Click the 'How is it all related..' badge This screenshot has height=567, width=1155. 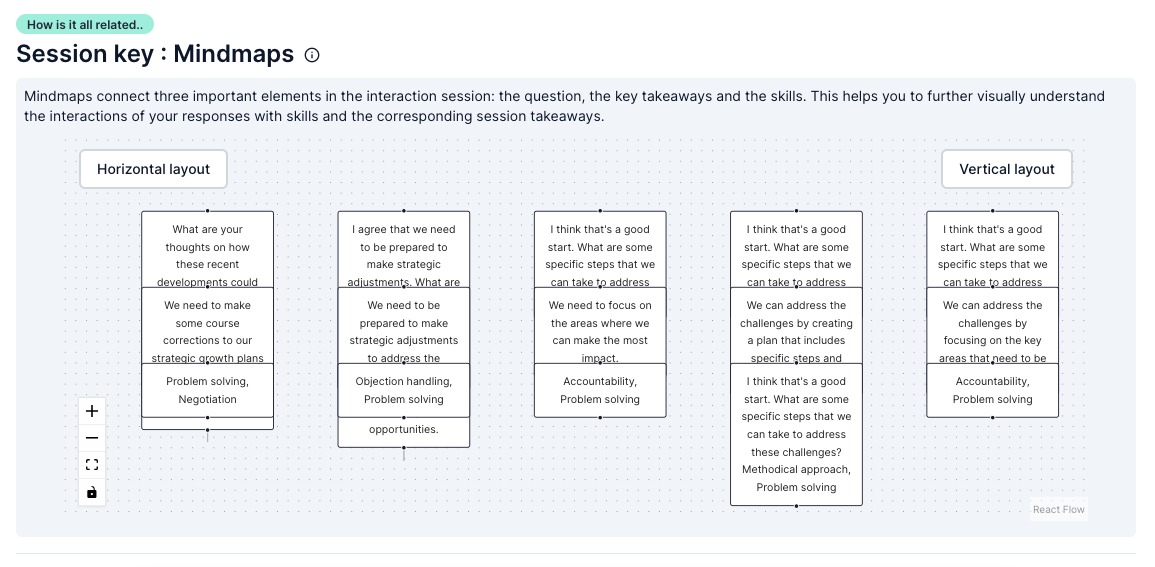pos(85,24)
